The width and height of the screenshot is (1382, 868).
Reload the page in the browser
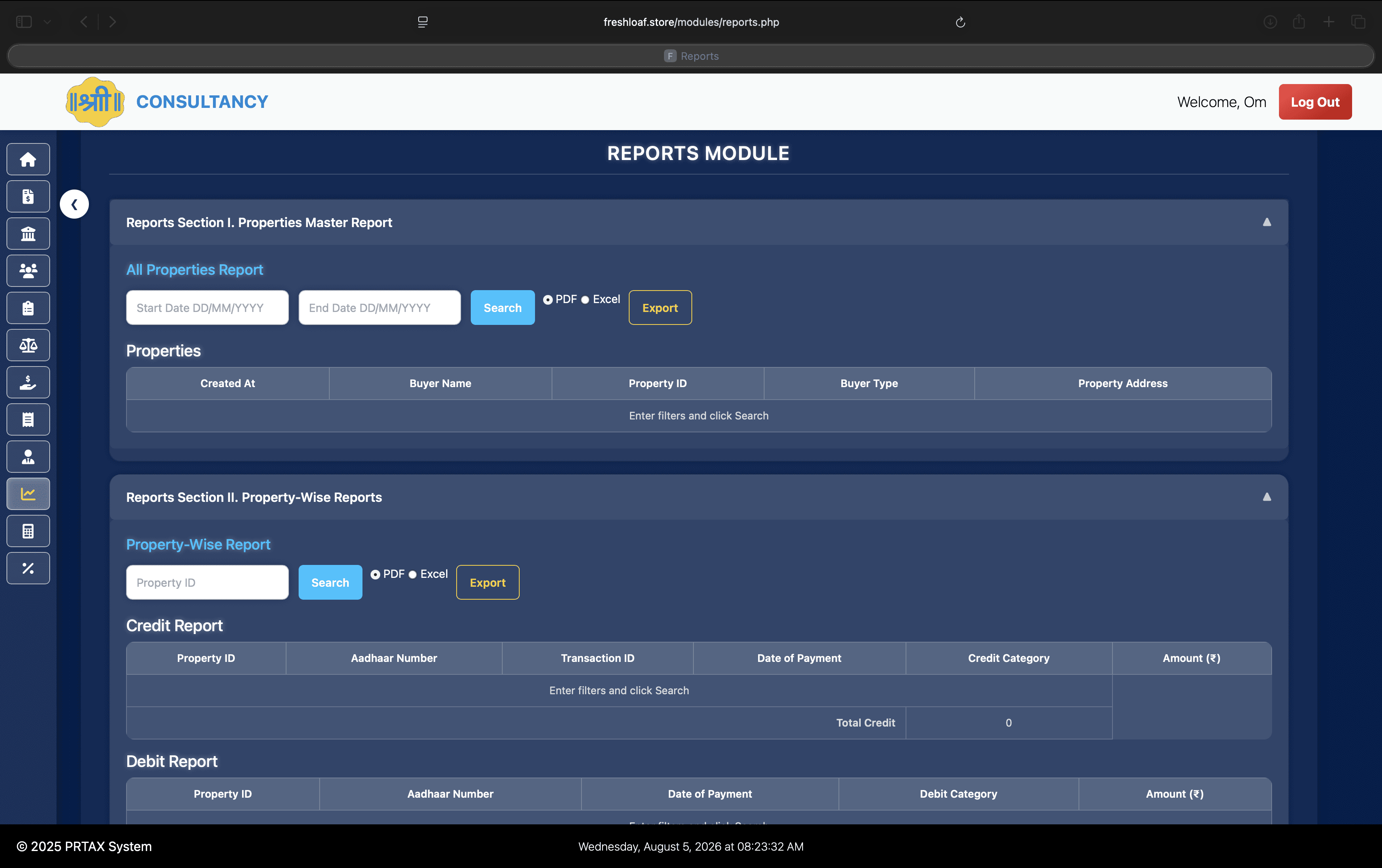click(x=960, y=22)
